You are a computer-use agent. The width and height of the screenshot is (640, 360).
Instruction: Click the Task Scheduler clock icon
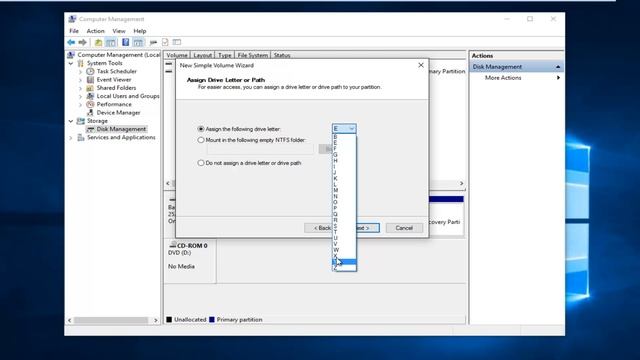[90, 71]
